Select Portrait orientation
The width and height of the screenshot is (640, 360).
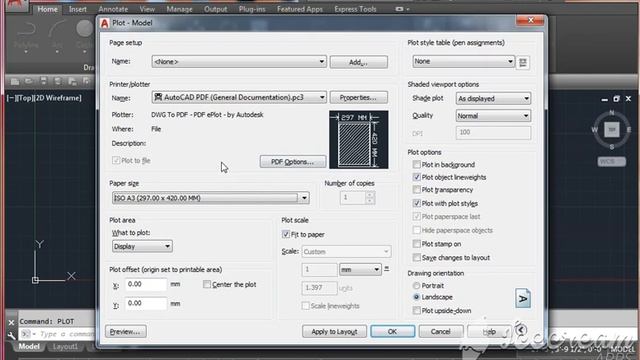416,285
